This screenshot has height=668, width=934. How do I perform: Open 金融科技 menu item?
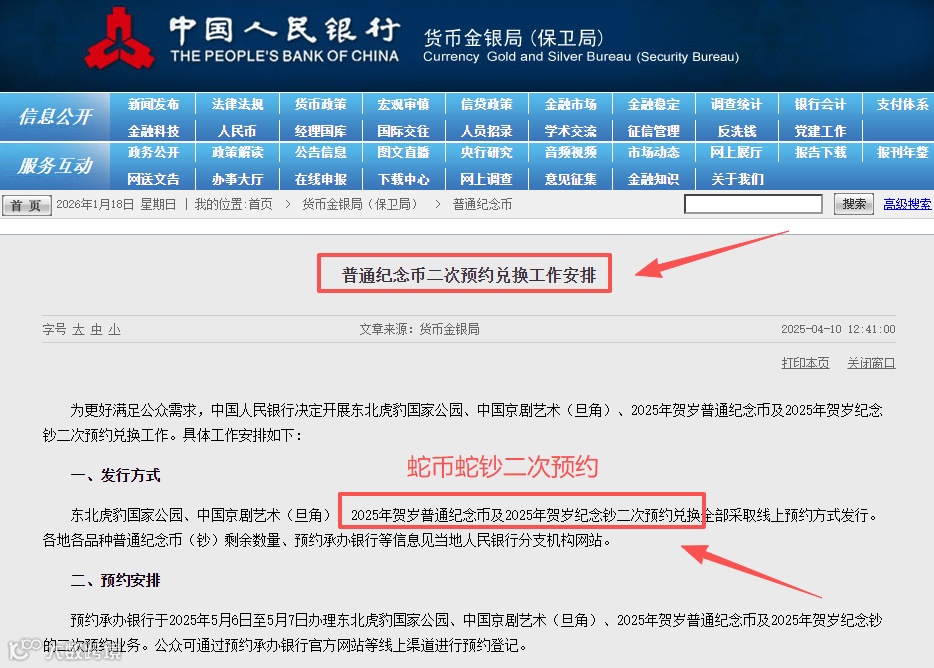coord(153,131)
